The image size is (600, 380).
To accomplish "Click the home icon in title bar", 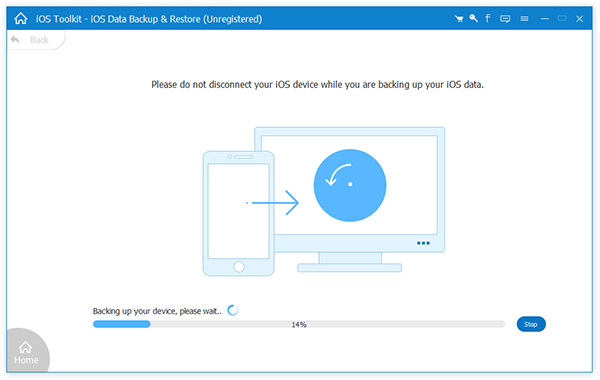I will (x=21, y=18).
